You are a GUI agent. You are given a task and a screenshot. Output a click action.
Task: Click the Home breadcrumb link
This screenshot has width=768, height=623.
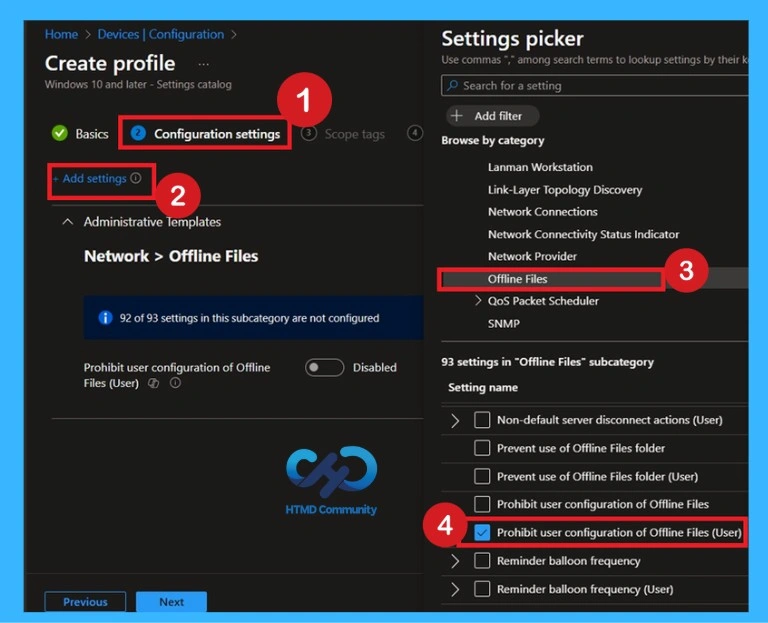tap(61, 34)
